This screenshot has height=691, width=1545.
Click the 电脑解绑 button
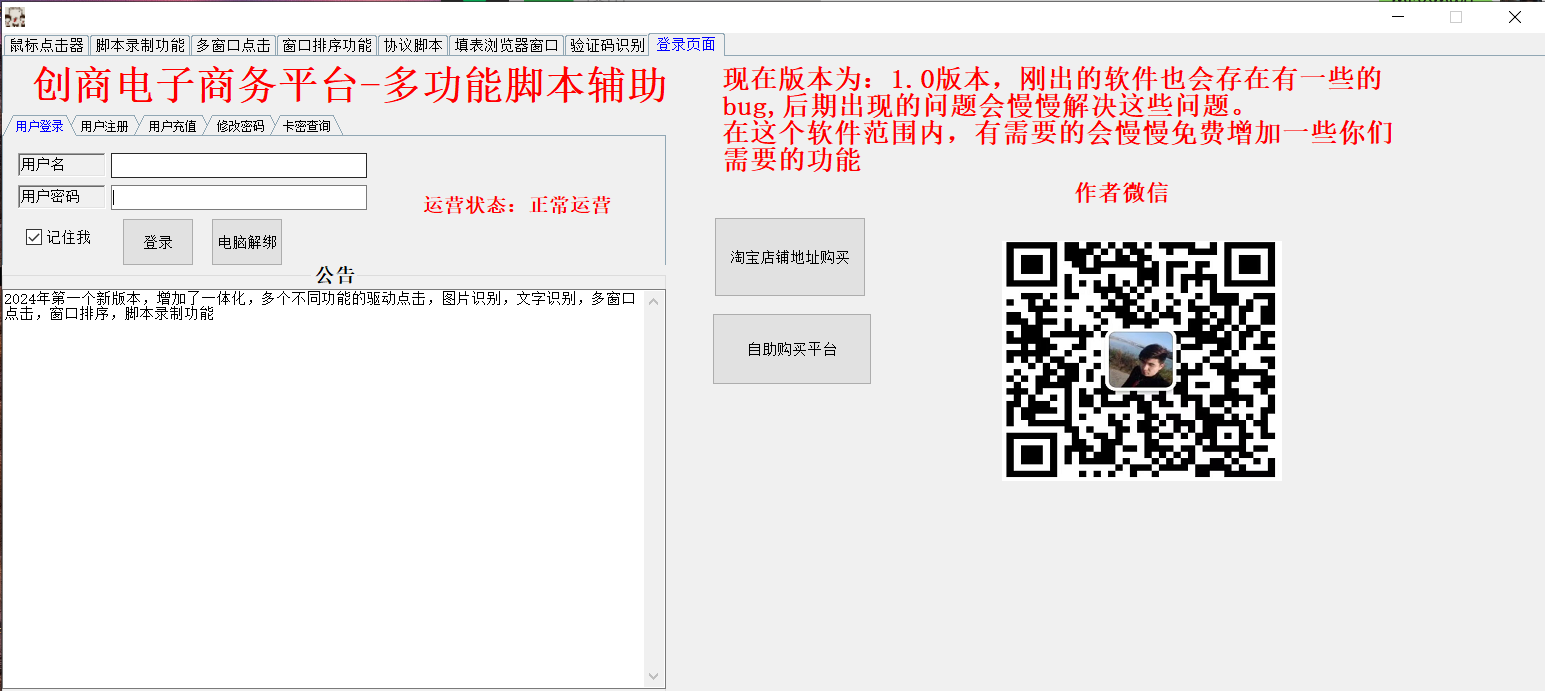(247, 242)
